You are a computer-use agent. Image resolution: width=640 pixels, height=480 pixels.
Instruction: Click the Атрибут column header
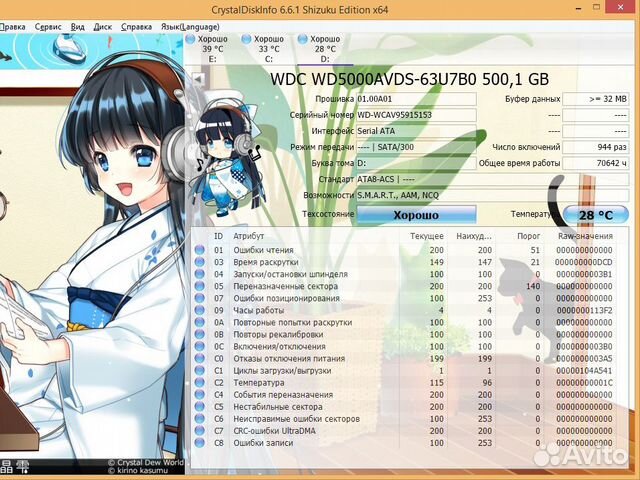point(249,236)
